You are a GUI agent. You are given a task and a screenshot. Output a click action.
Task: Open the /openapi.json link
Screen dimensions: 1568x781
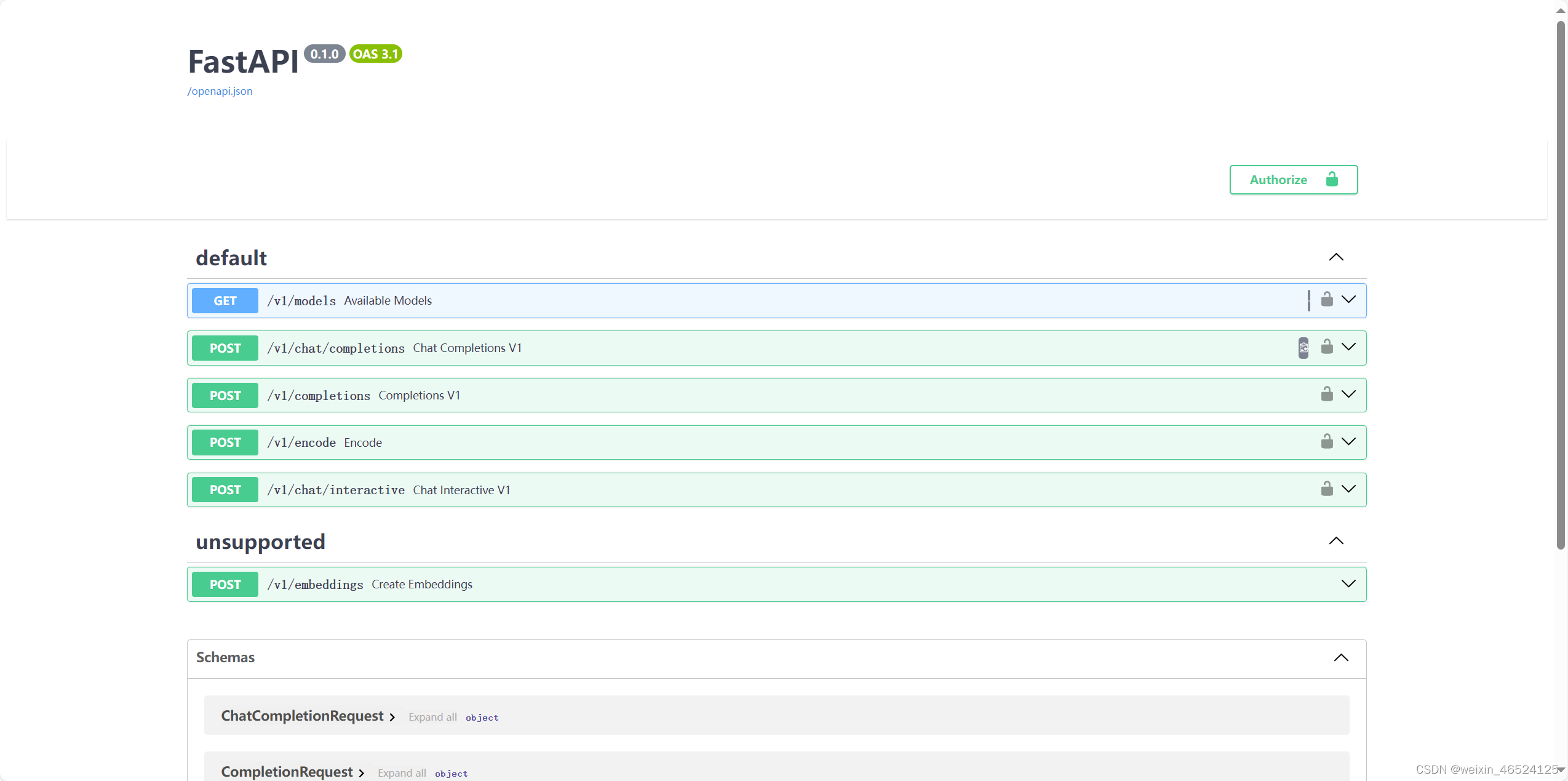point(220,91)
